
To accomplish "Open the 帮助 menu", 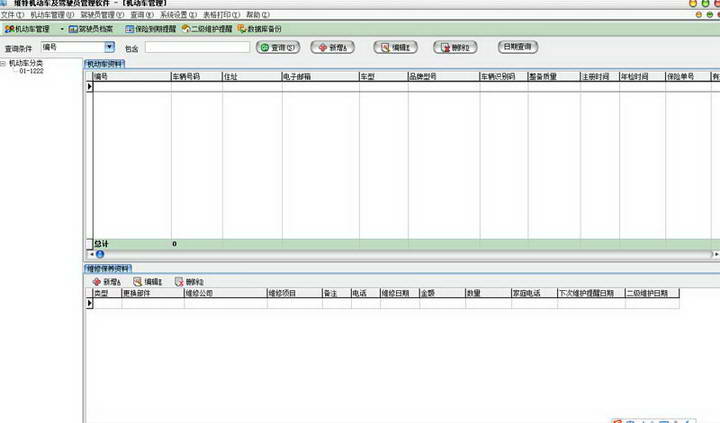I will click(x=258, y=15).
